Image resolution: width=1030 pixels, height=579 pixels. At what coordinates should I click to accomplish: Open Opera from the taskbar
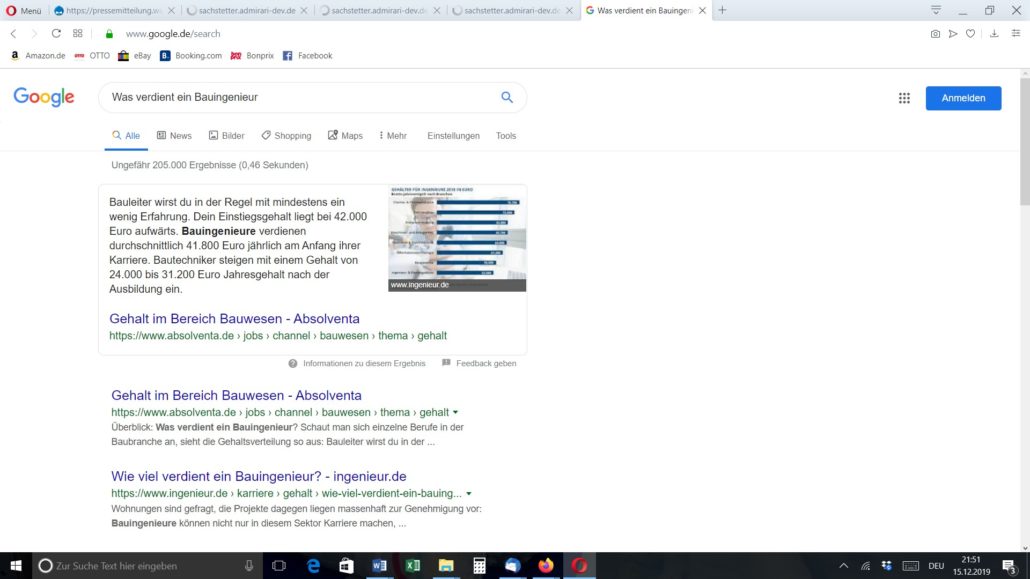pyautogui.click(x=579, y=566)
